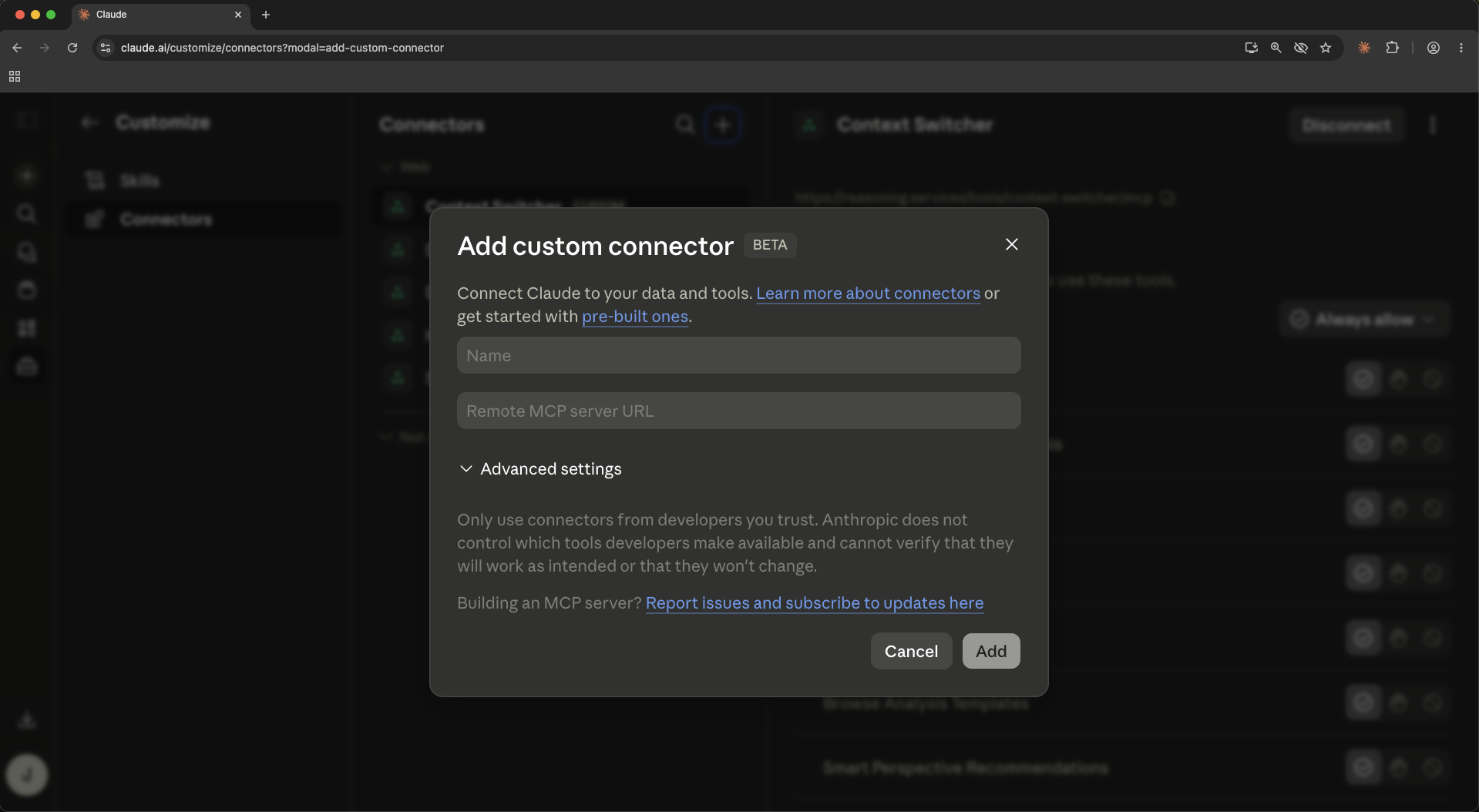Focus the Remote MCP server URL field

coord(738,411)
